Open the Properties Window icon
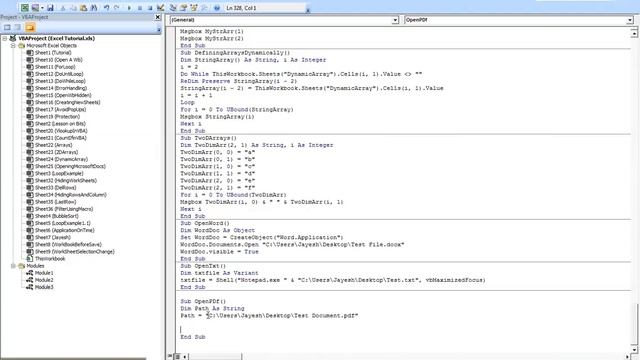Image resolution: width=640 pixels, height=360 pixels. click(184, 8)
